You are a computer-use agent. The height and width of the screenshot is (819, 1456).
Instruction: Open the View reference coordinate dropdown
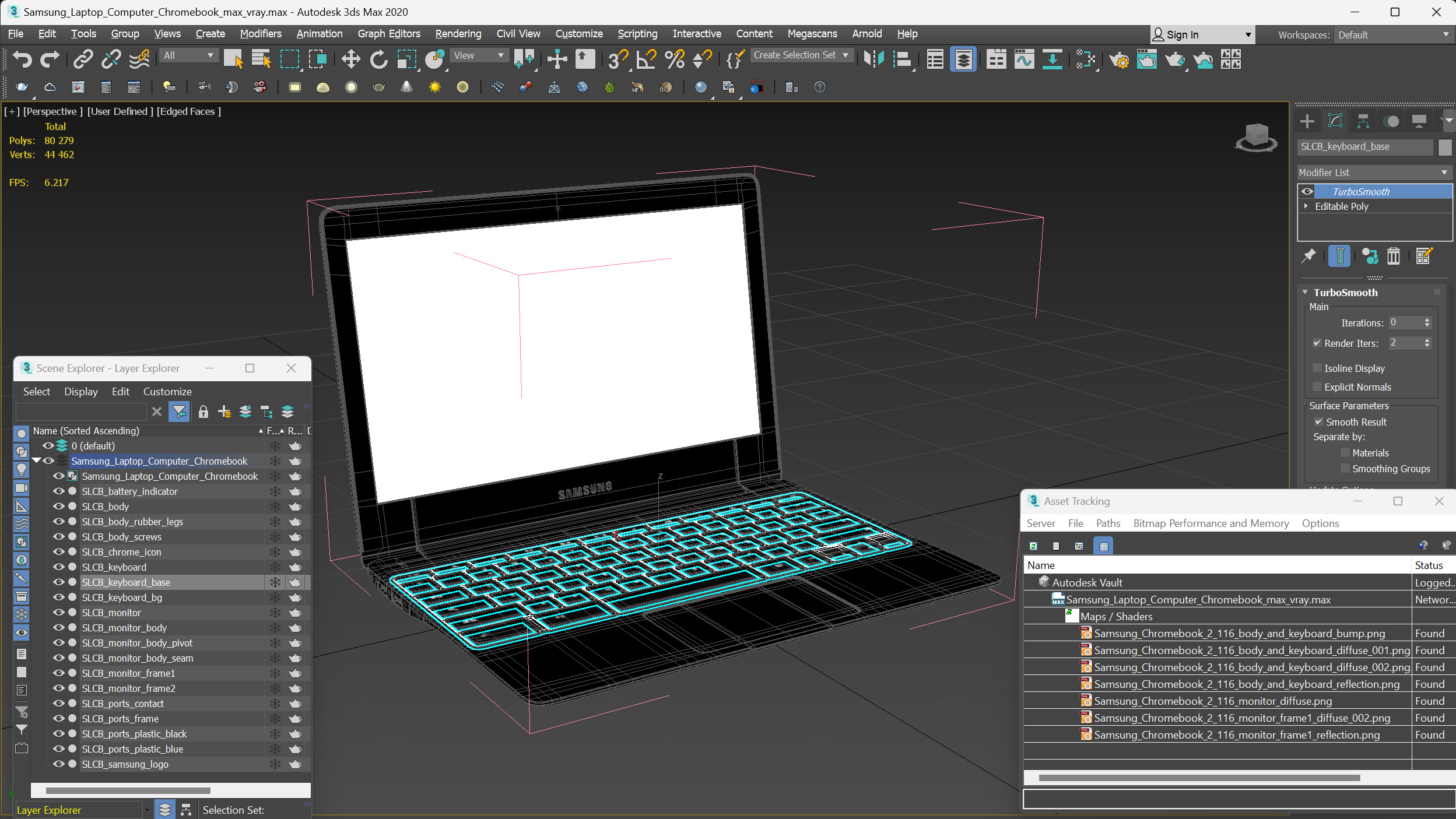[x=478, y=55]
